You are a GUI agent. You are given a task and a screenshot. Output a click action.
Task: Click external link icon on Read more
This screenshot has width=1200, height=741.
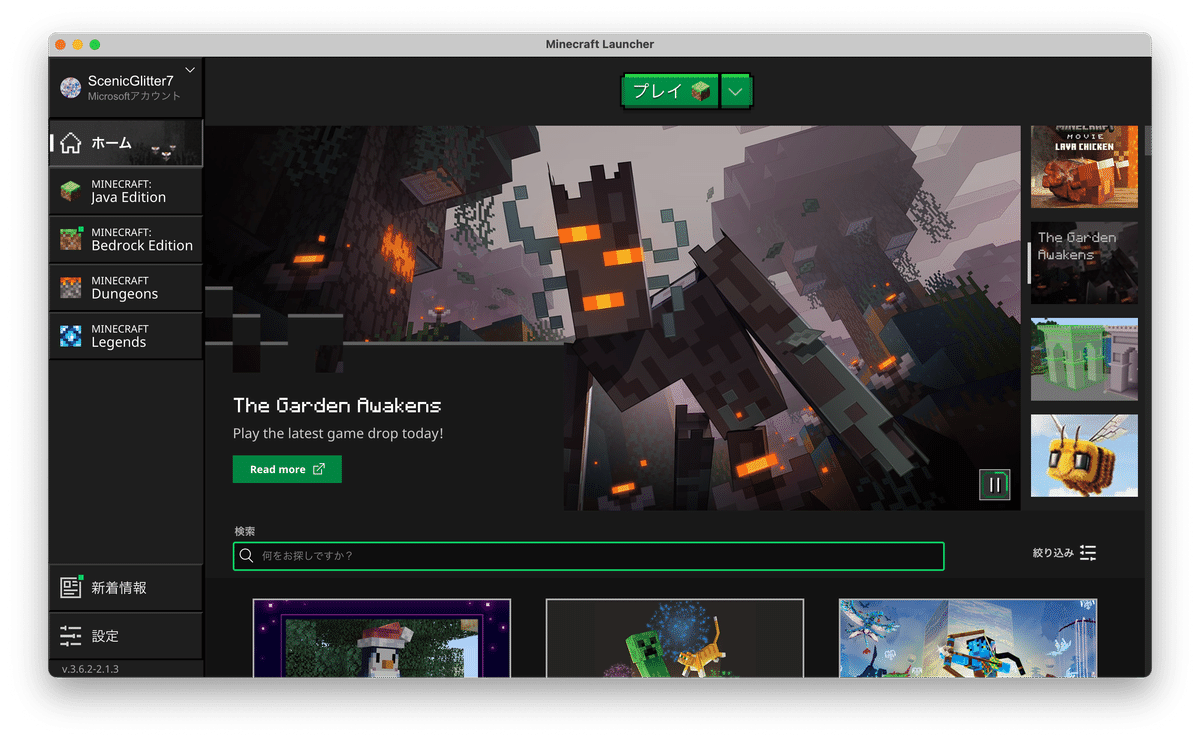pyautogui.click(x=319, y=469)
